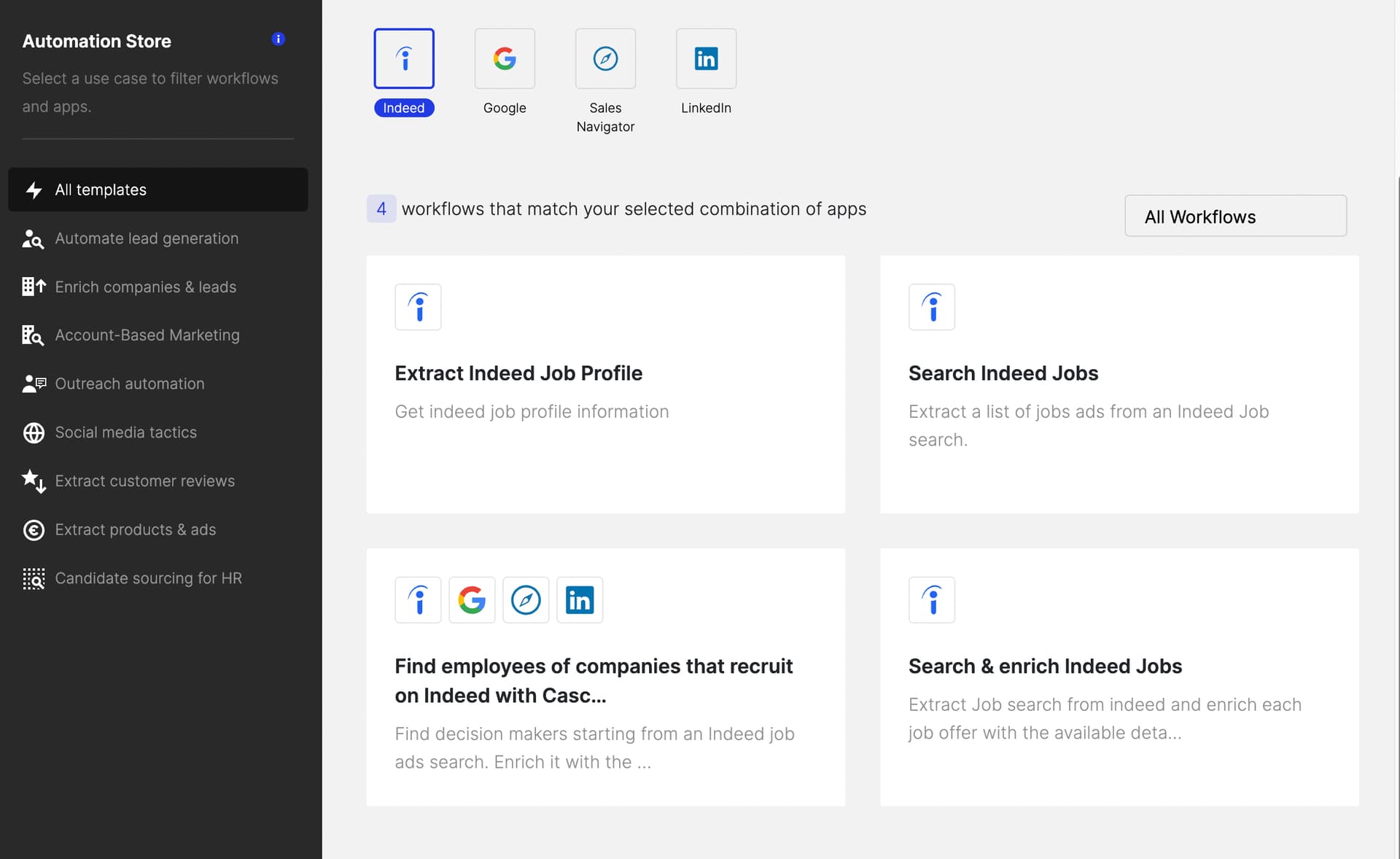Toggle the Google app filter tile
This screenshot has height=859, width=1400.
coord(505,59)
